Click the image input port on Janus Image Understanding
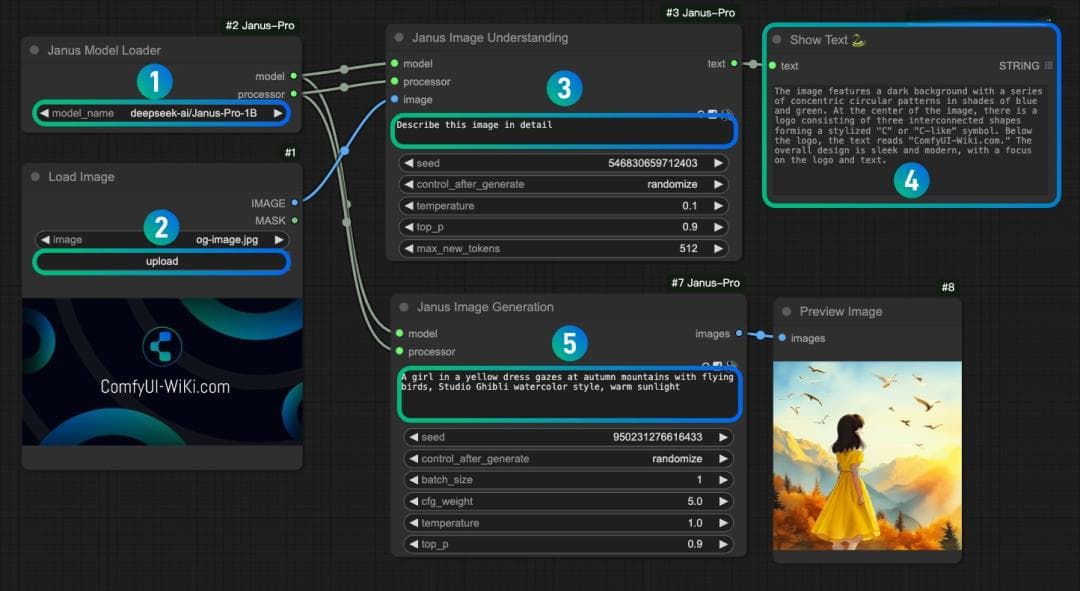Viewport: 1080px width, 591px height. 395,99
